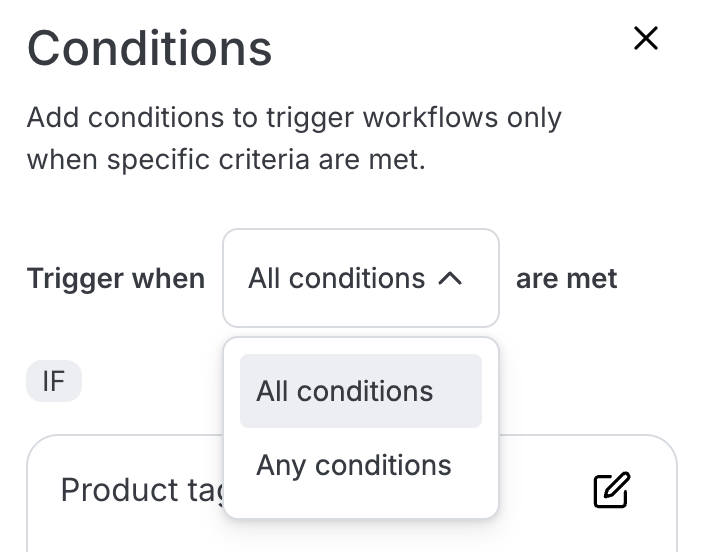Click the when specific criteria are met line

(x=226, y=159)
